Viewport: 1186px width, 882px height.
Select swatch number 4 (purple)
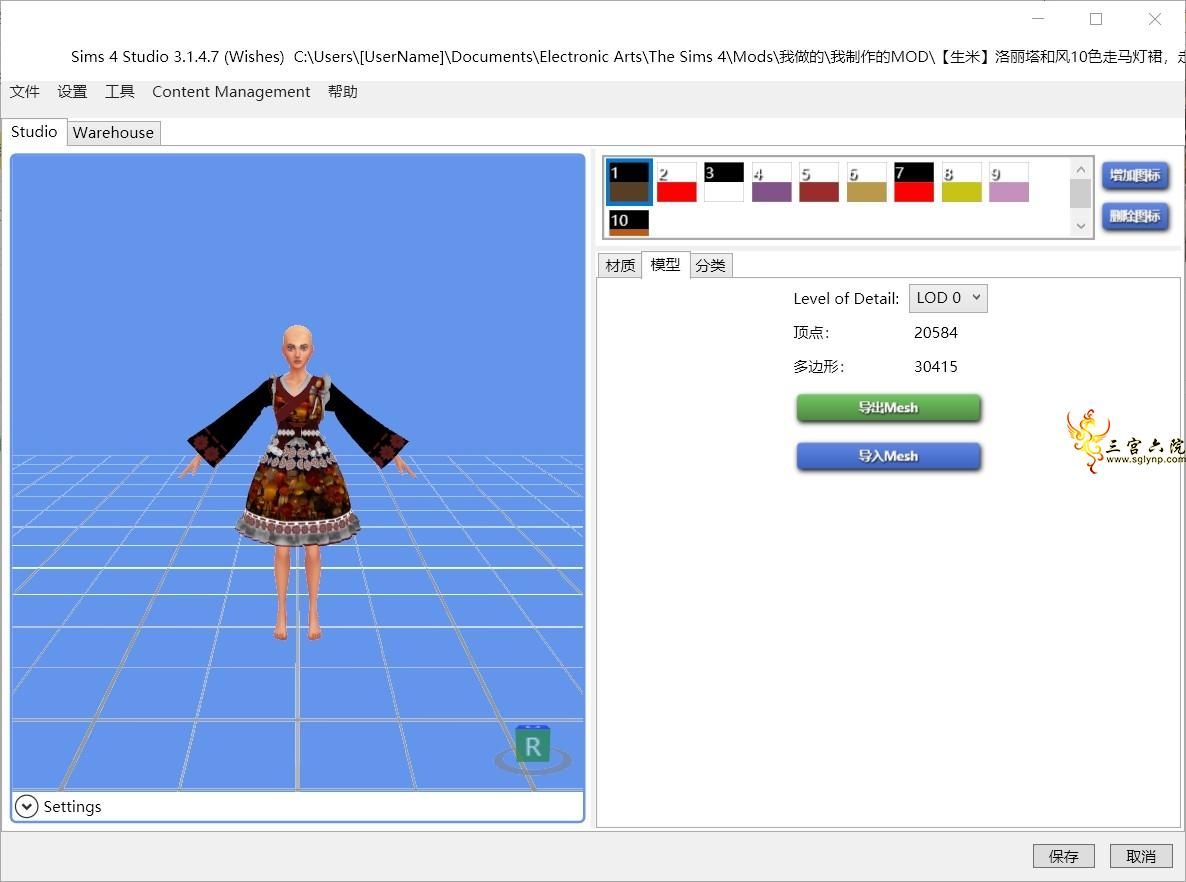tap(772, 182)
